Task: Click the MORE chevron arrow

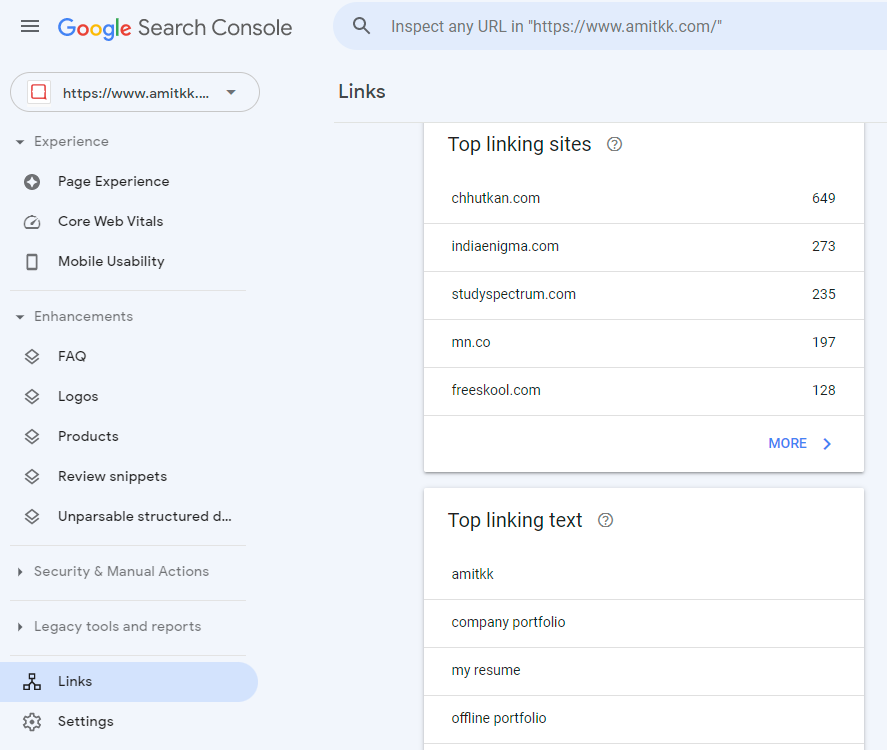Action: [x=827, y=444]
